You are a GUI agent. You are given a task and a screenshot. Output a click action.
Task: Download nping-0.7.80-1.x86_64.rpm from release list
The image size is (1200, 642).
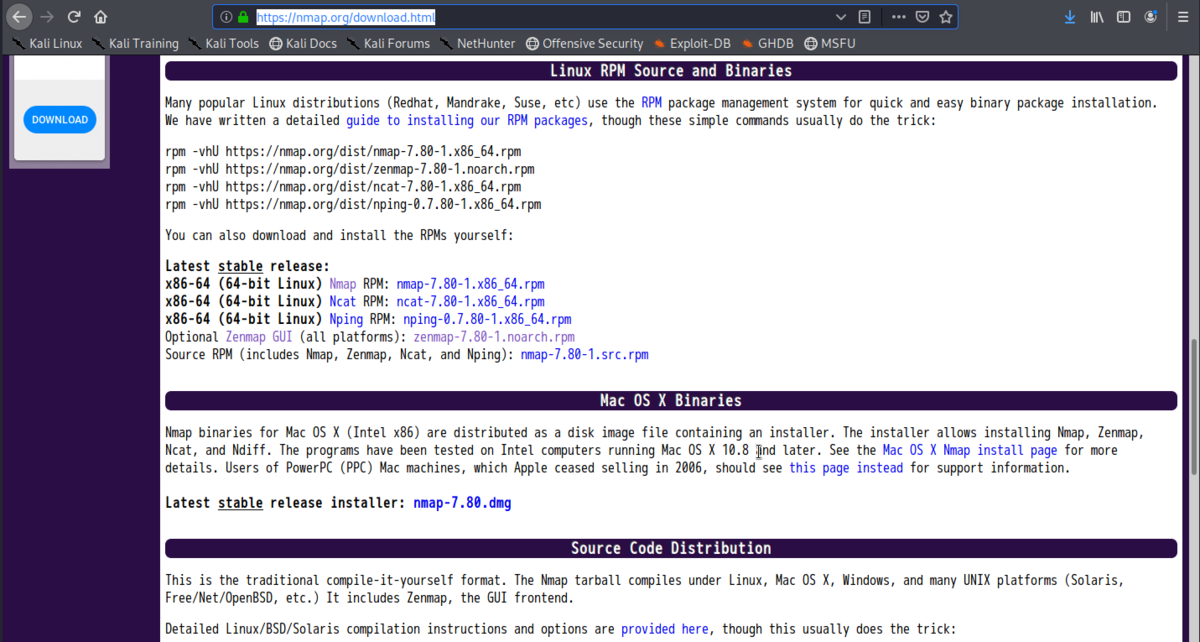click(x=487, y=319)
